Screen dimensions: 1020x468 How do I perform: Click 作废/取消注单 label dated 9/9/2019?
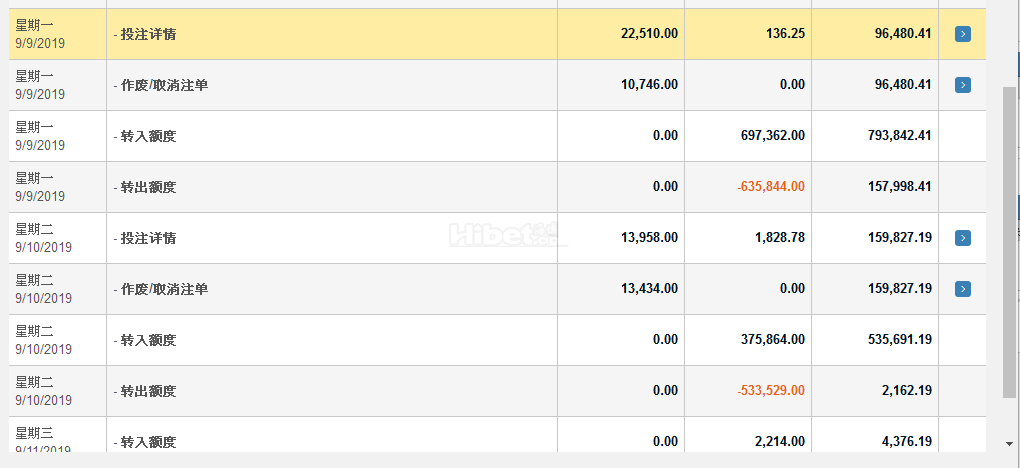(164, 85)
